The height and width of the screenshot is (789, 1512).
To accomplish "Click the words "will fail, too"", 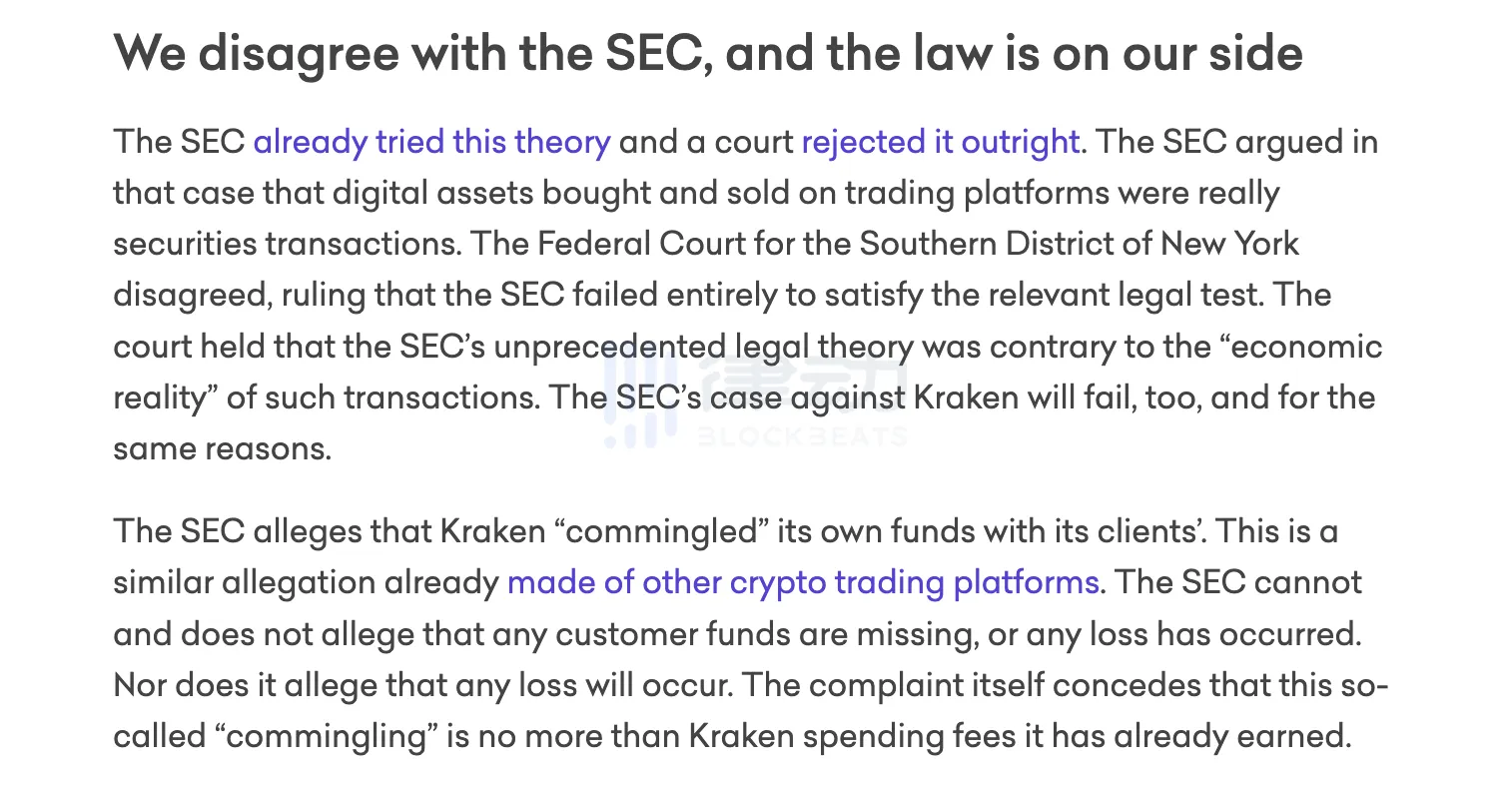I will (x=1073, y=397).
